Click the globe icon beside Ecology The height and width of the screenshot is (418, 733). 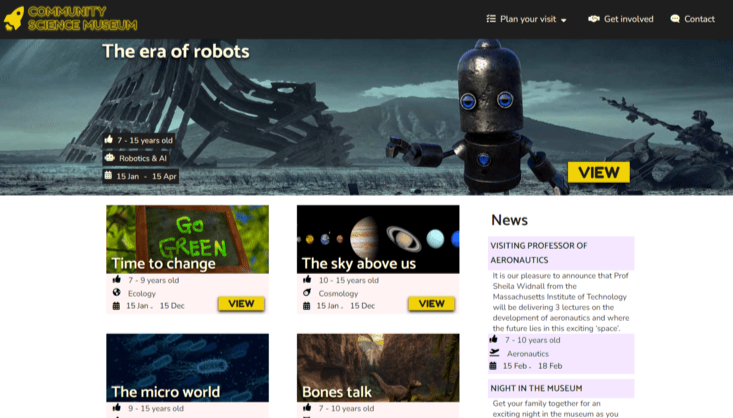116,293
